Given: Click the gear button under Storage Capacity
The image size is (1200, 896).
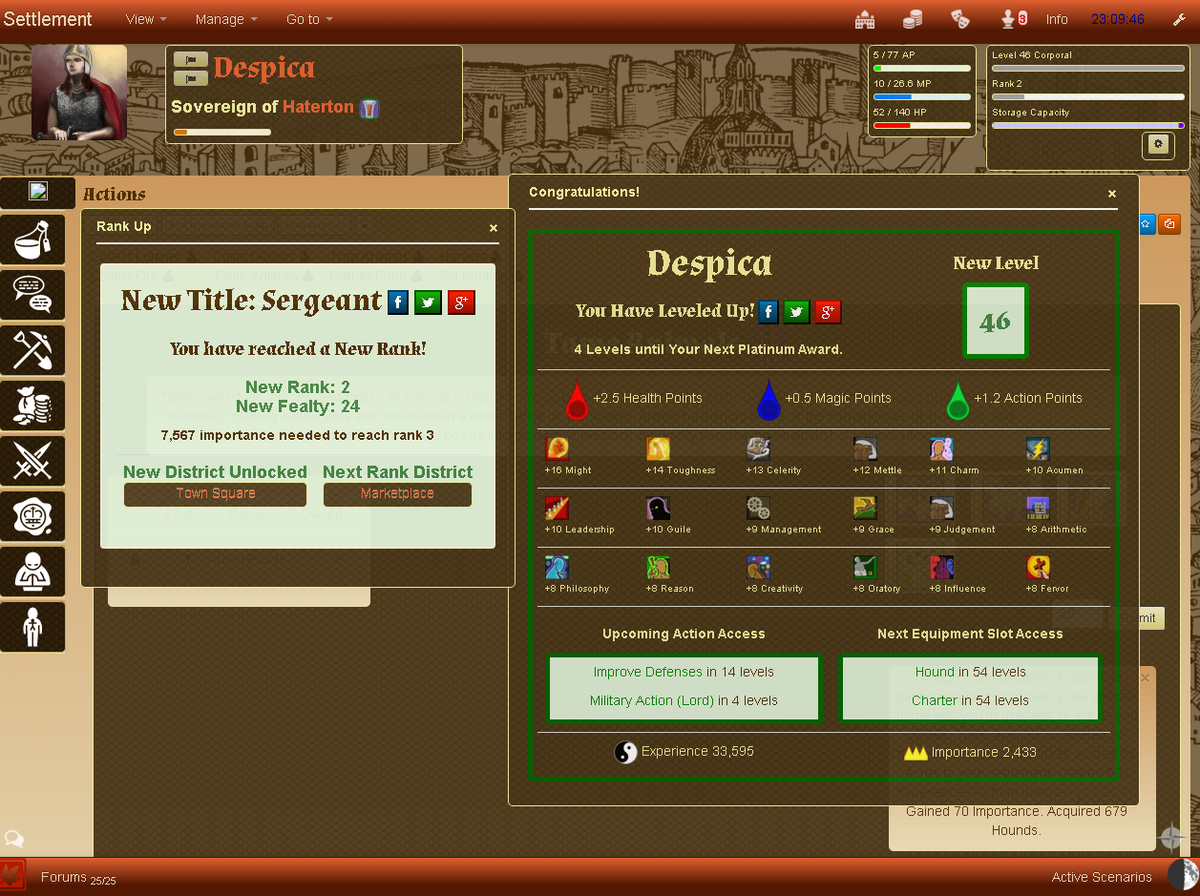Looking at the screenshot, I should pos(1157,145).
